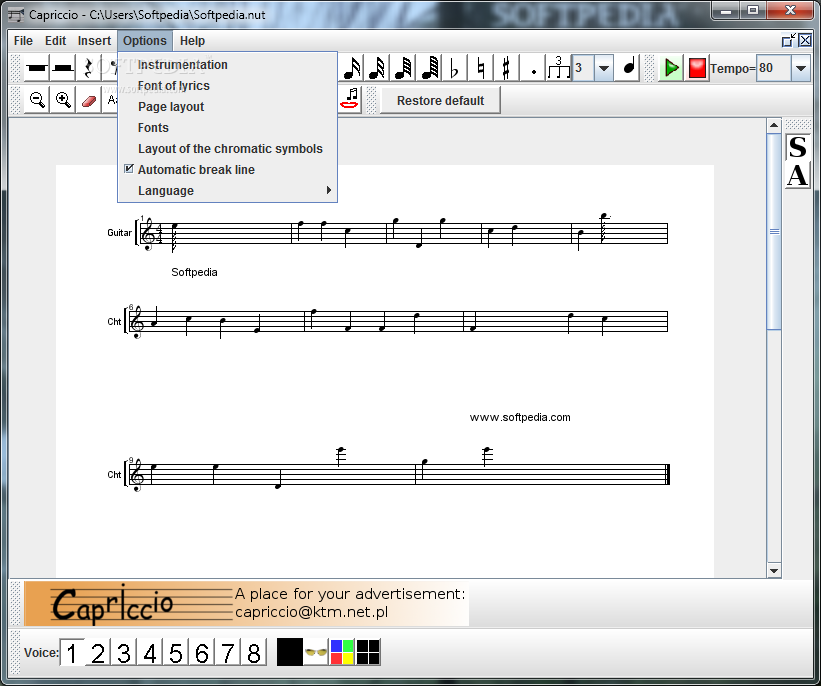821x686 pixels.
Task: Select voice 5
Action: (x=175, y=653)
